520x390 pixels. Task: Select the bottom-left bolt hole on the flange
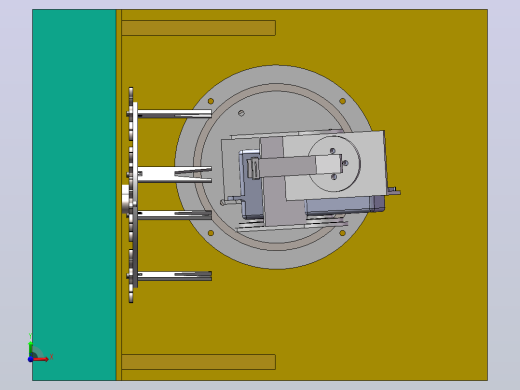(x=211, y=233)
